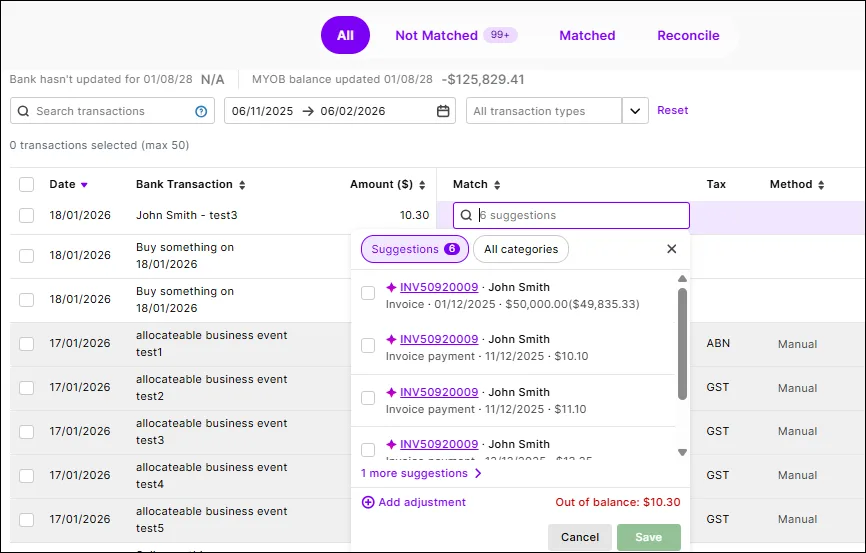Focus the Search transactions input field
Screen dimensions: 866x553
click(113, 111)
